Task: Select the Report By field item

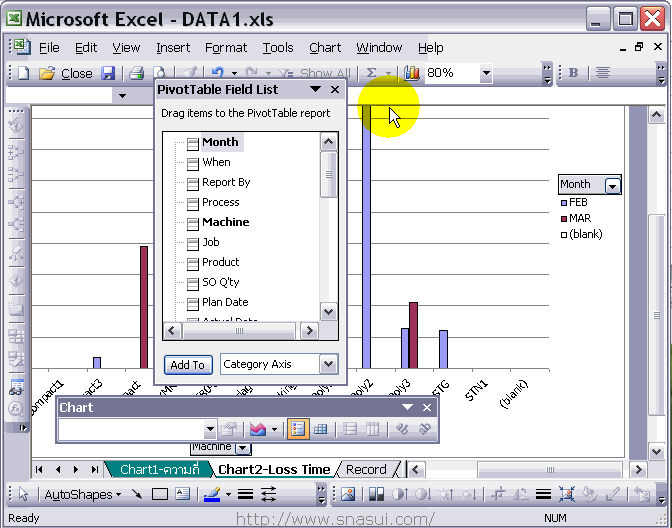Action: 226,182
